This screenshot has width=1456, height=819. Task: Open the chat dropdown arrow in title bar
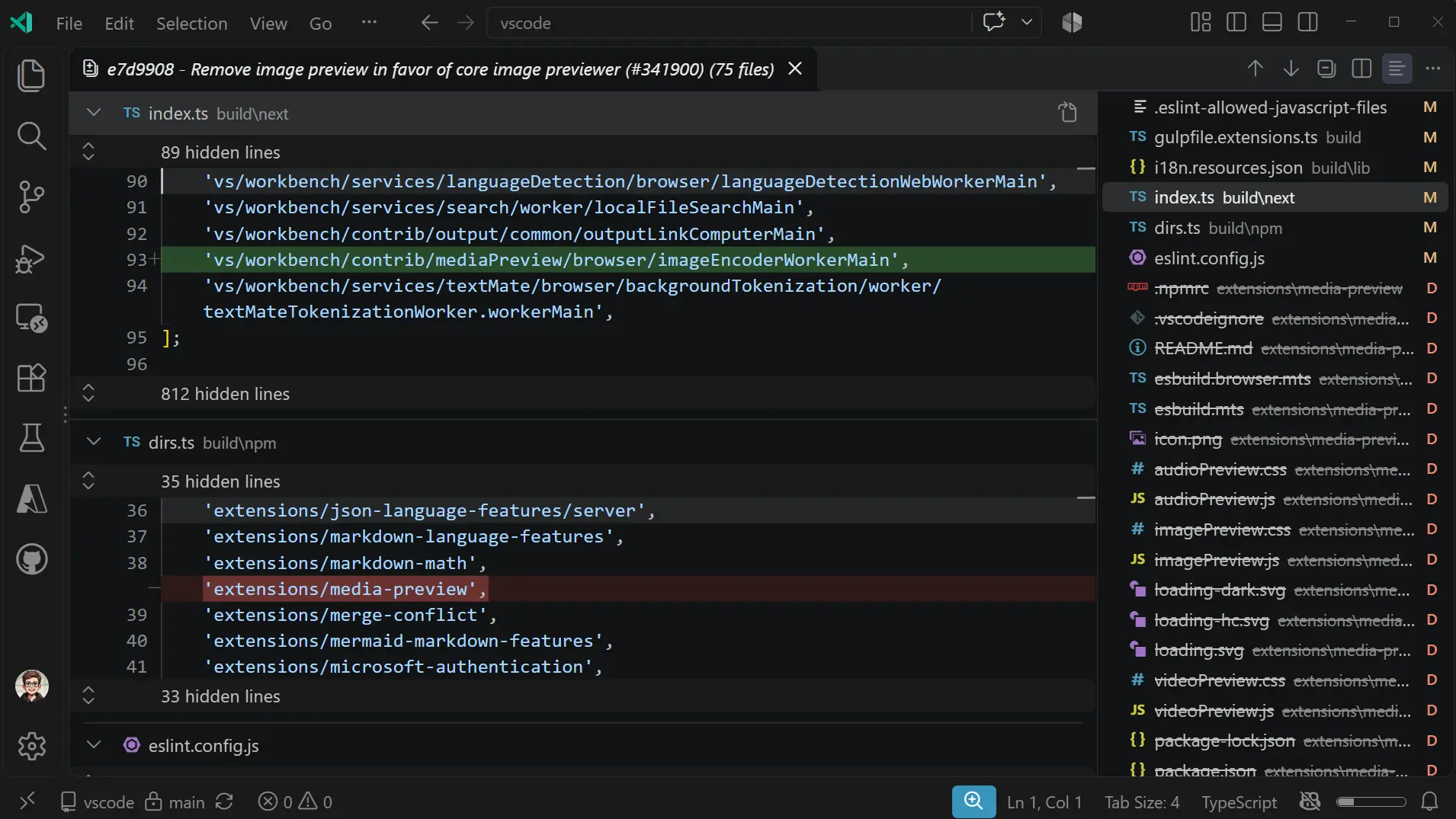(1027, 22)
